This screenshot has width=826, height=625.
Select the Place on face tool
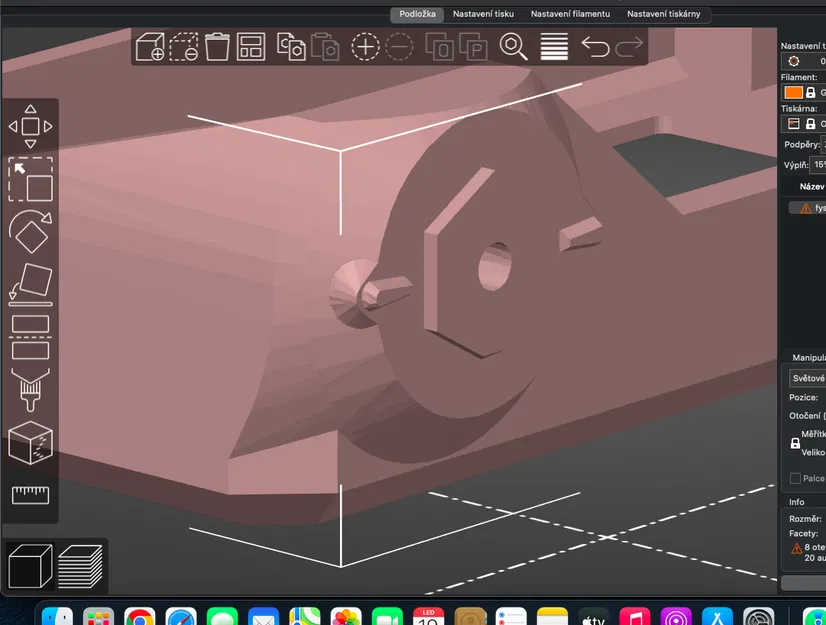pos(31,285)
